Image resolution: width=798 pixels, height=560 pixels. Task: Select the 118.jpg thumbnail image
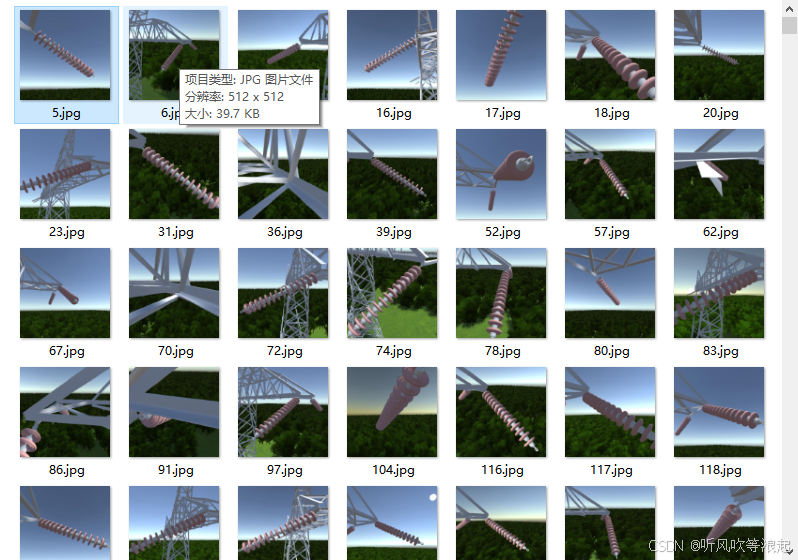pyautogui.click(x=719, y=412)
